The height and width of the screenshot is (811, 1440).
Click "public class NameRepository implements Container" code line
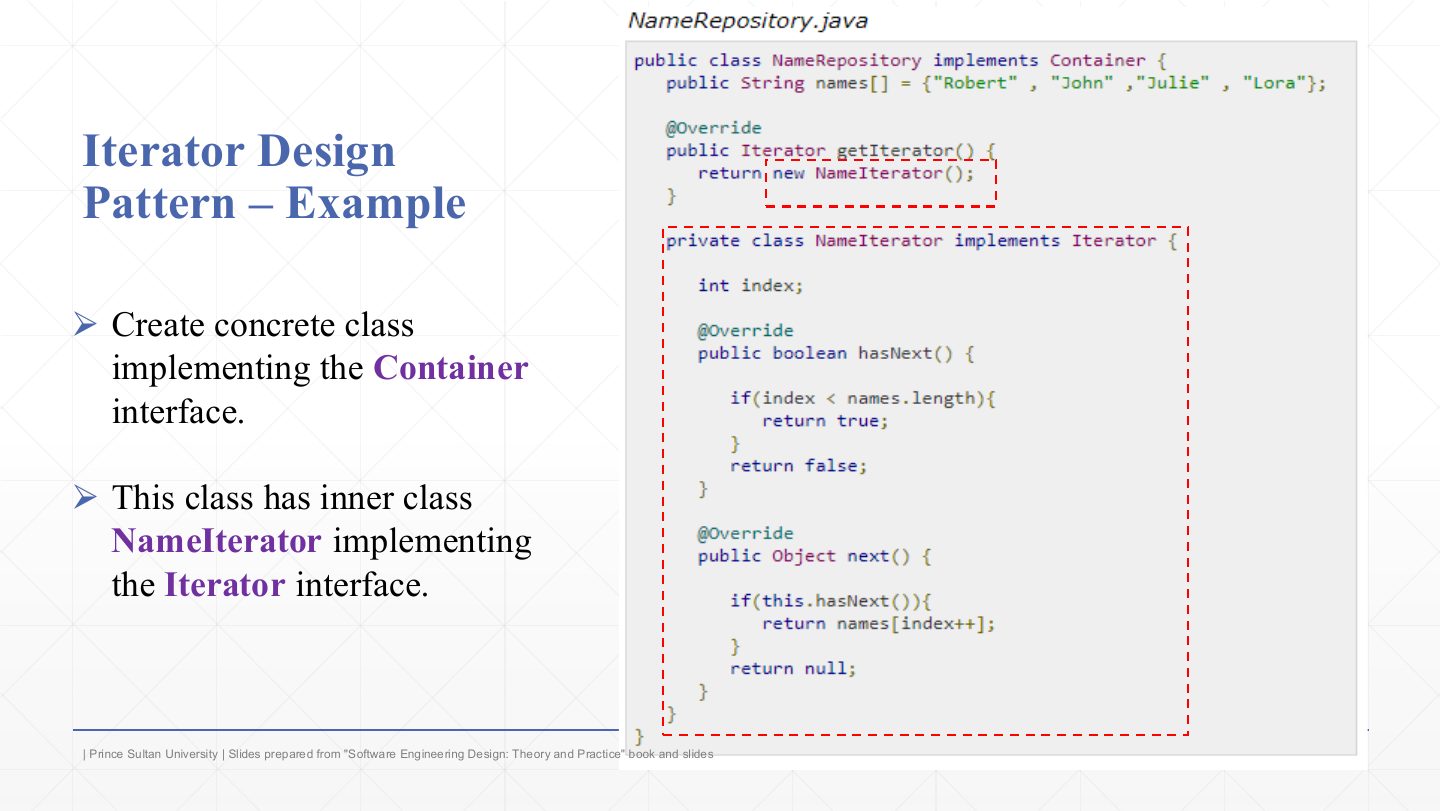(x=899, y=61)
